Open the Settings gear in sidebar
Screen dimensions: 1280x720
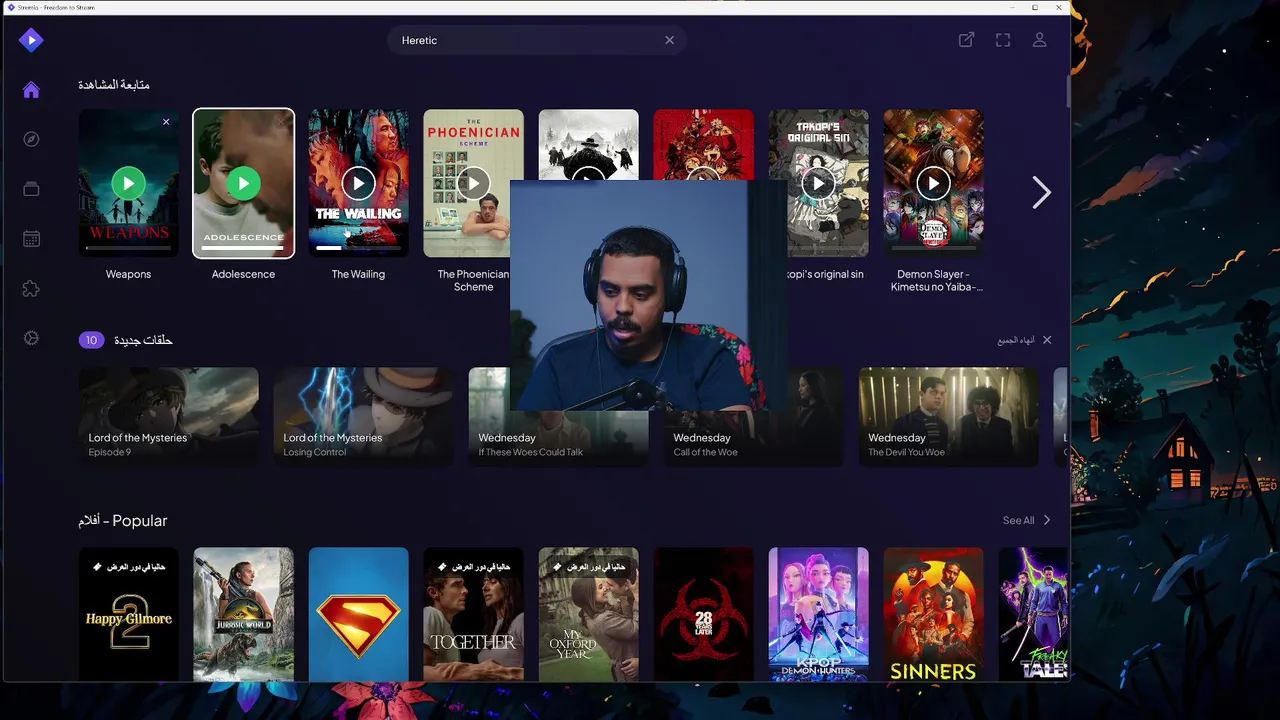pyautogui.click(x=31, y=338)
